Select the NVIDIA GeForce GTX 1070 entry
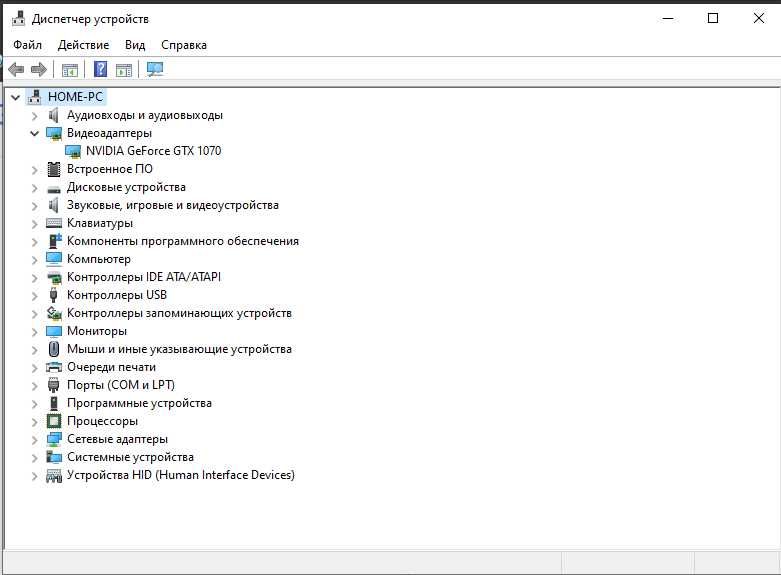 pos(153,150)
